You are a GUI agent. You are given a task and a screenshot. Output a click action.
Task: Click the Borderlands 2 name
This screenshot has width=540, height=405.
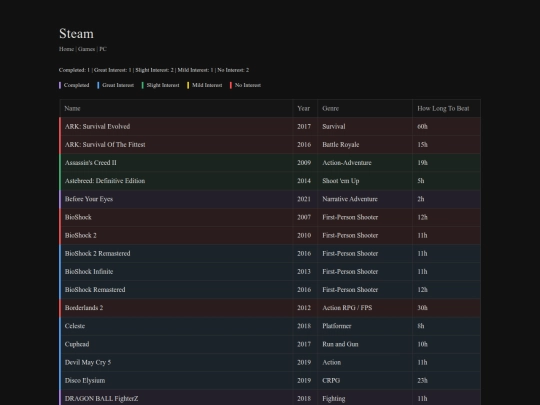tap(84, 308)
